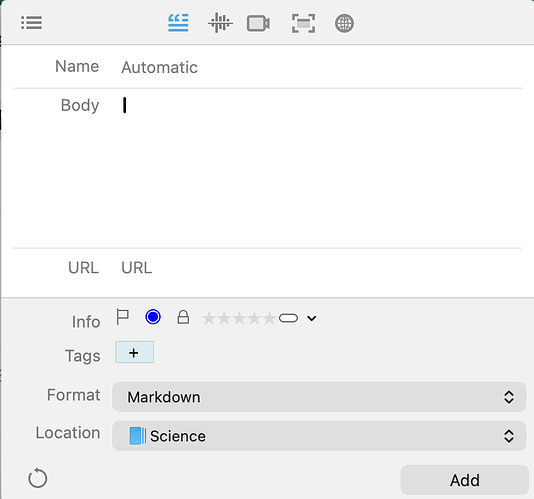
Task: Select the voice note waveform icon
Action: pyautogui.click(x=220, y=23)
